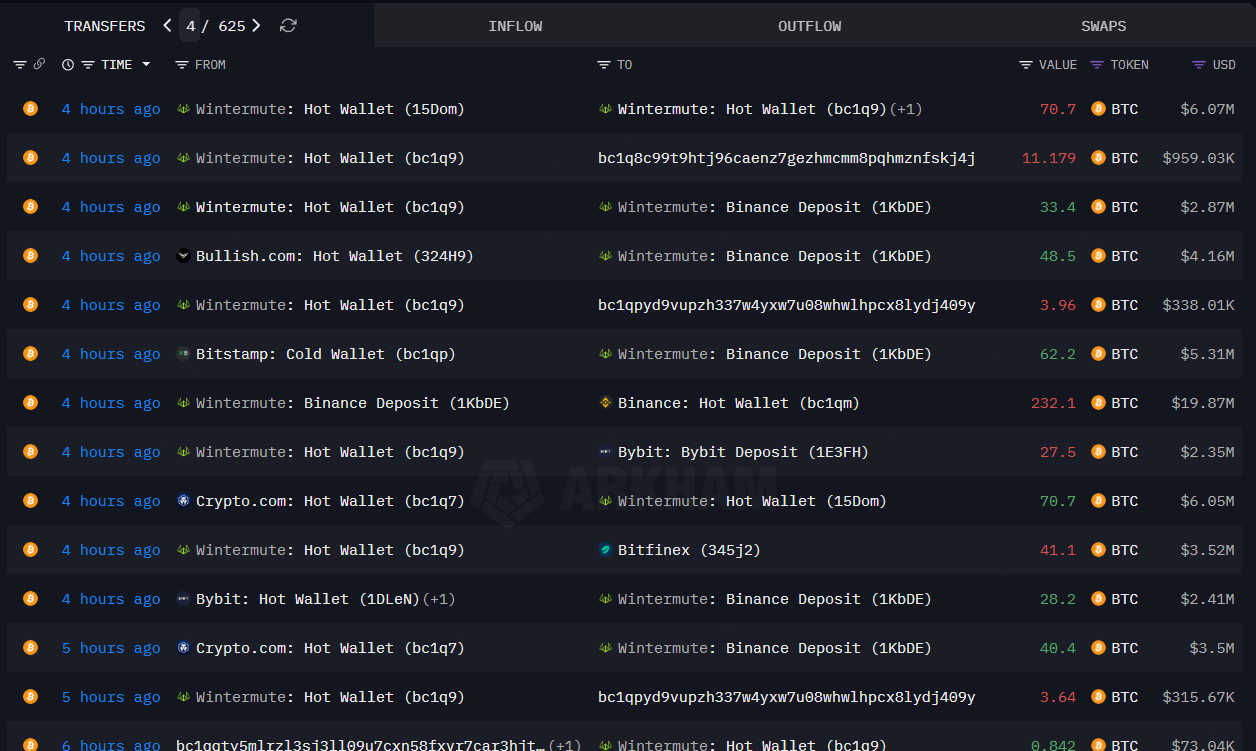Open address bc1q8c99t9htj96caenz7gezhmcmm8pqhmznfskj4j
The width and height of the screenshot is (1256, 751).
(787, 158)
